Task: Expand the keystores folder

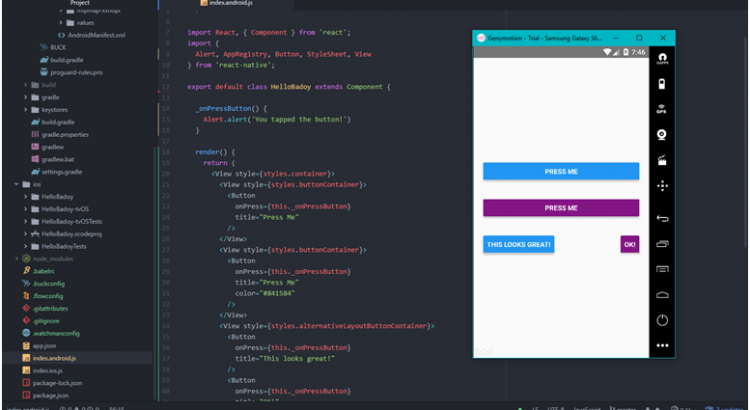Action: tap(54, 109)
